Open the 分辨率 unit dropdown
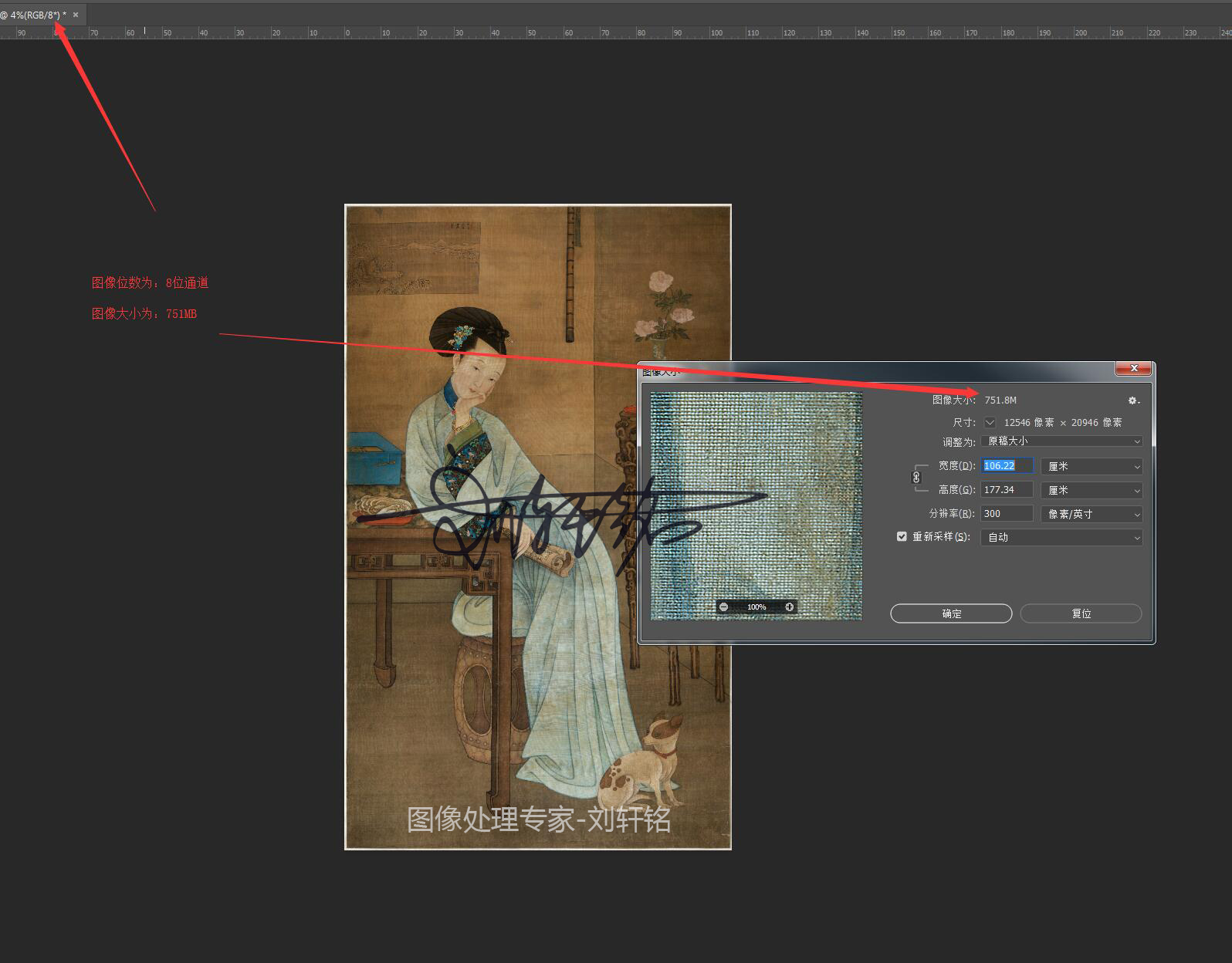The height and width of the screenshot is (963, 1232). 1092,514
